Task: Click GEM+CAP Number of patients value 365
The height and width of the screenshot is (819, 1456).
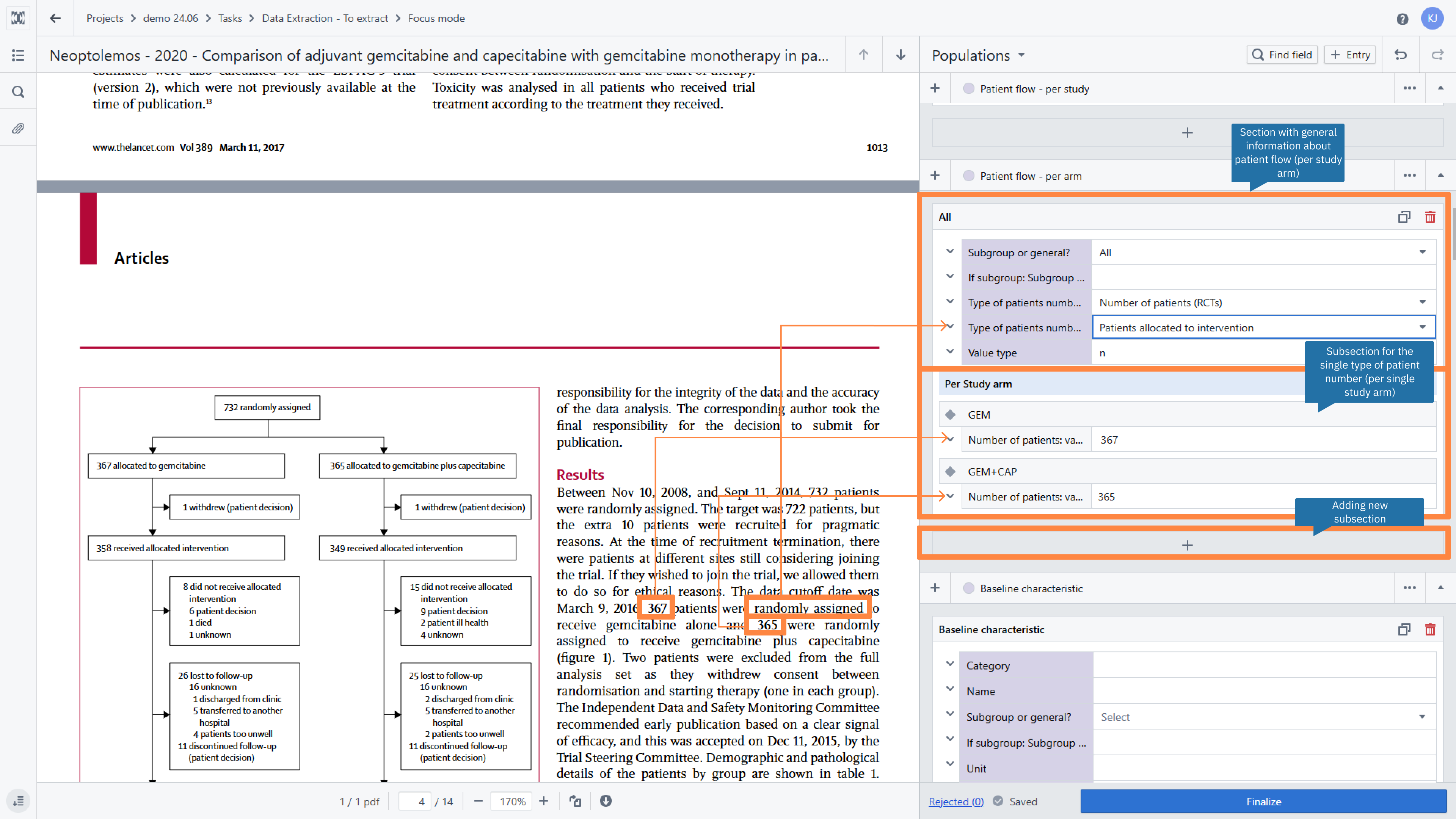Action: point(1263,496)
